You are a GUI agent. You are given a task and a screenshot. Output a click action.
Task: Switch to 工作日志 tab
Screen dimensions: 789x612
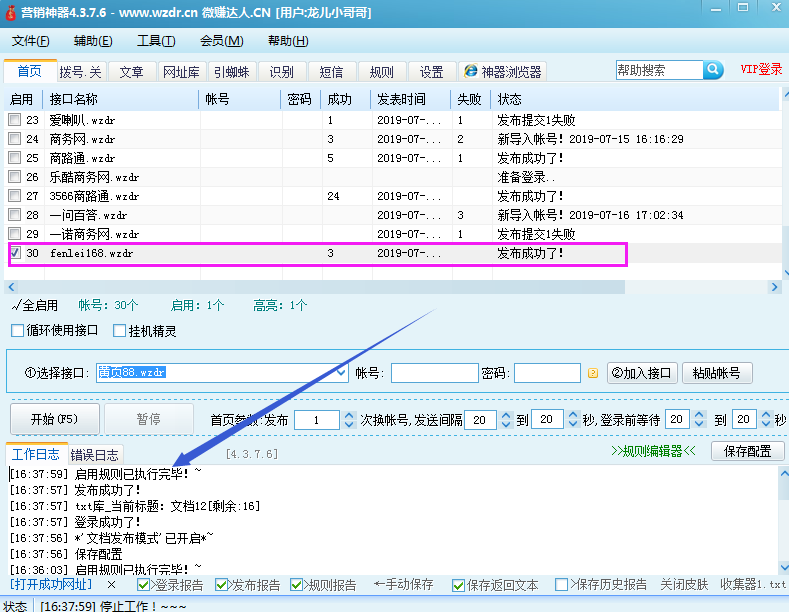(x=35, y=454)
